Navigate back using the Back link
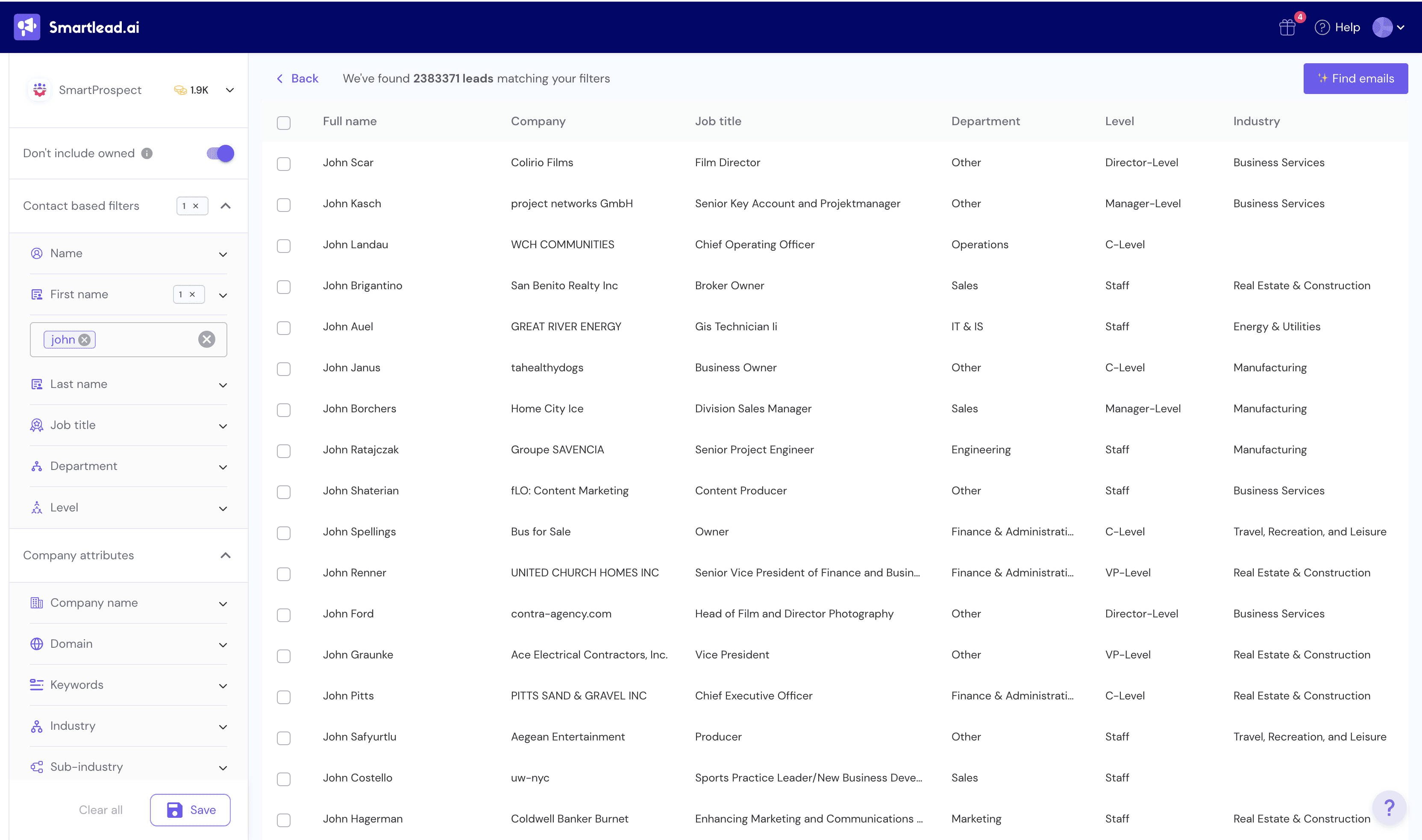 [x=297, y=78]
